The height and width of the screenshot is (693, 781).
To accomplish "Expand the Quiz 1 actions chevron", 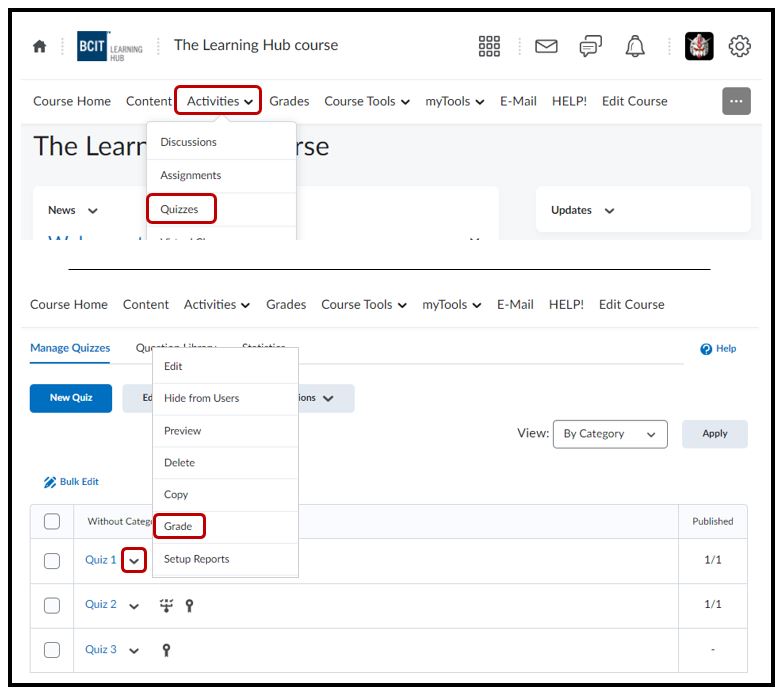I will coord(134,561).
